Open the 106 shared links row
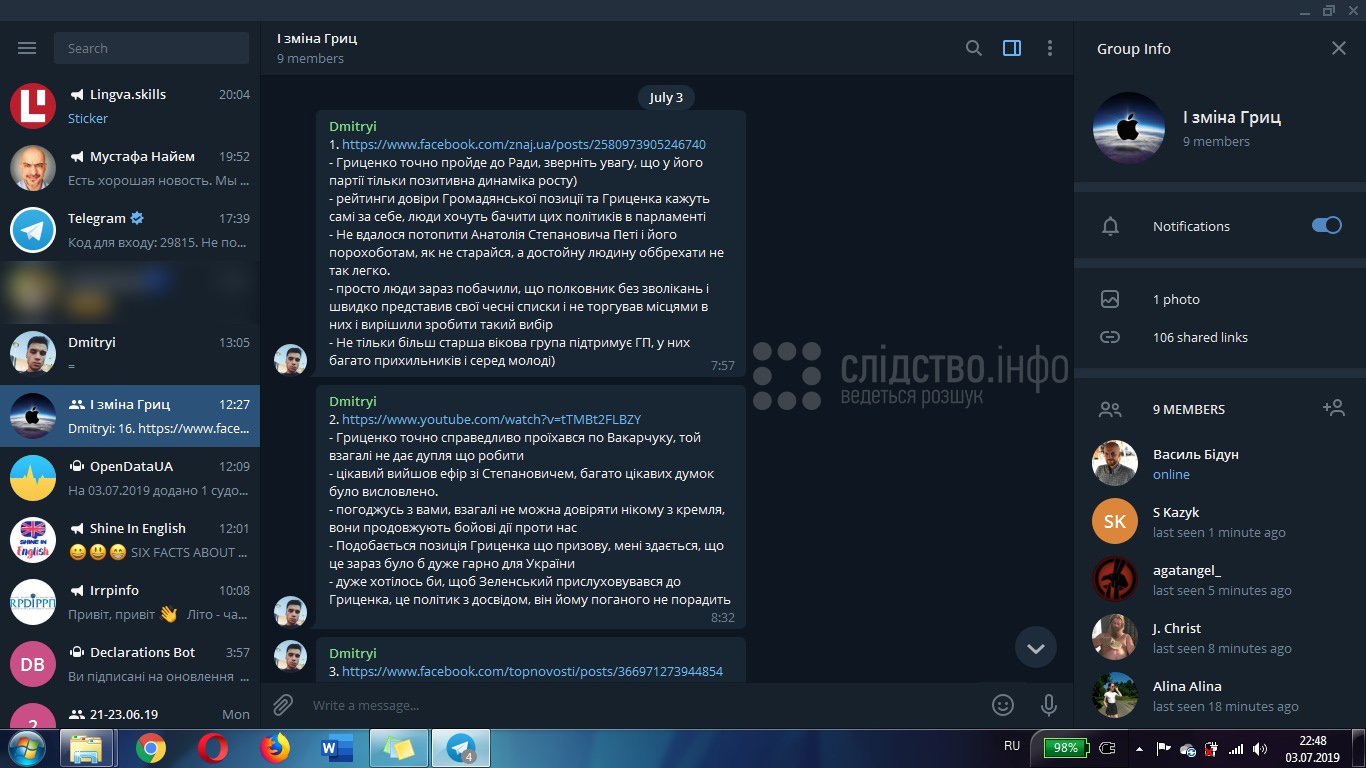 1220,337
